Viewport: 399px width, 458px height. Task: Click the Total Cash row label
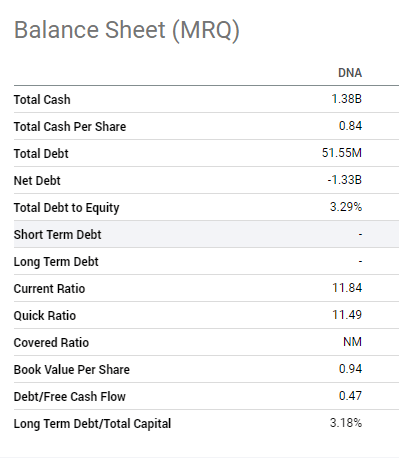click(x=42, y=100)
